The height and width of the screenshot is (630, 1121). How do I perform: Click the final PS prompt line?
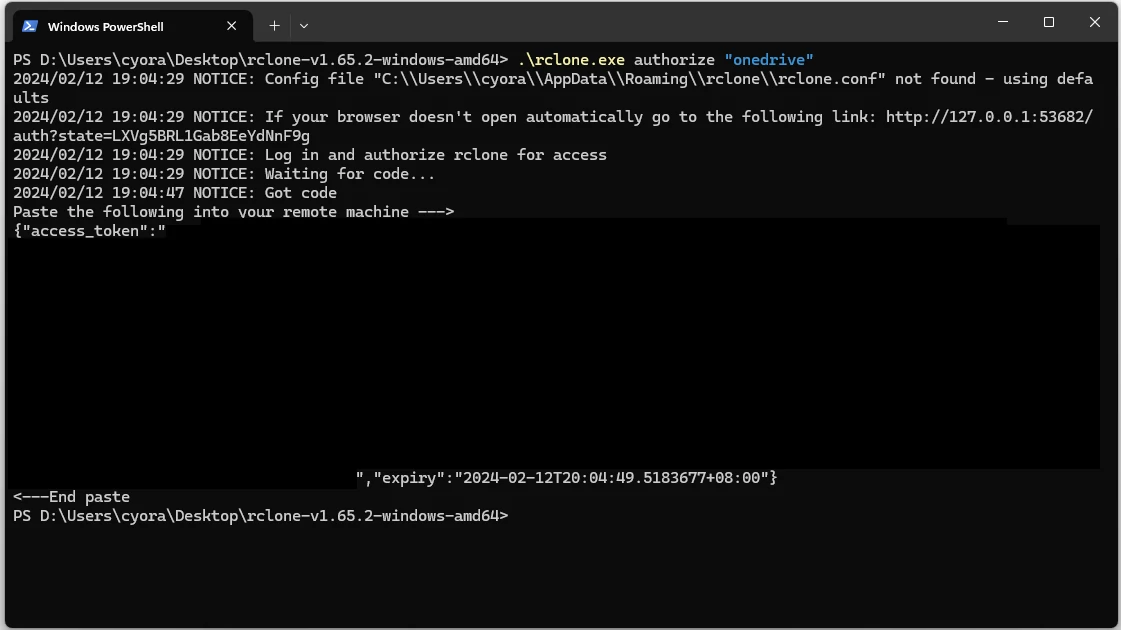(x=260, y=516)
